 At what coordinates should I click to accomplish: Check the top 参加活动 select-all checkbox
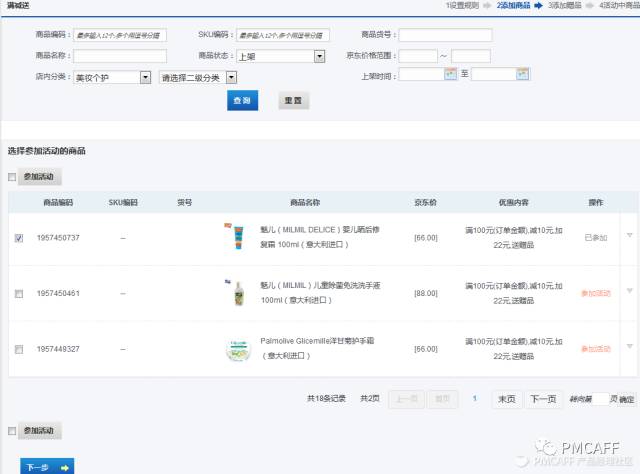pyautogui.click(x=12, y=177)
